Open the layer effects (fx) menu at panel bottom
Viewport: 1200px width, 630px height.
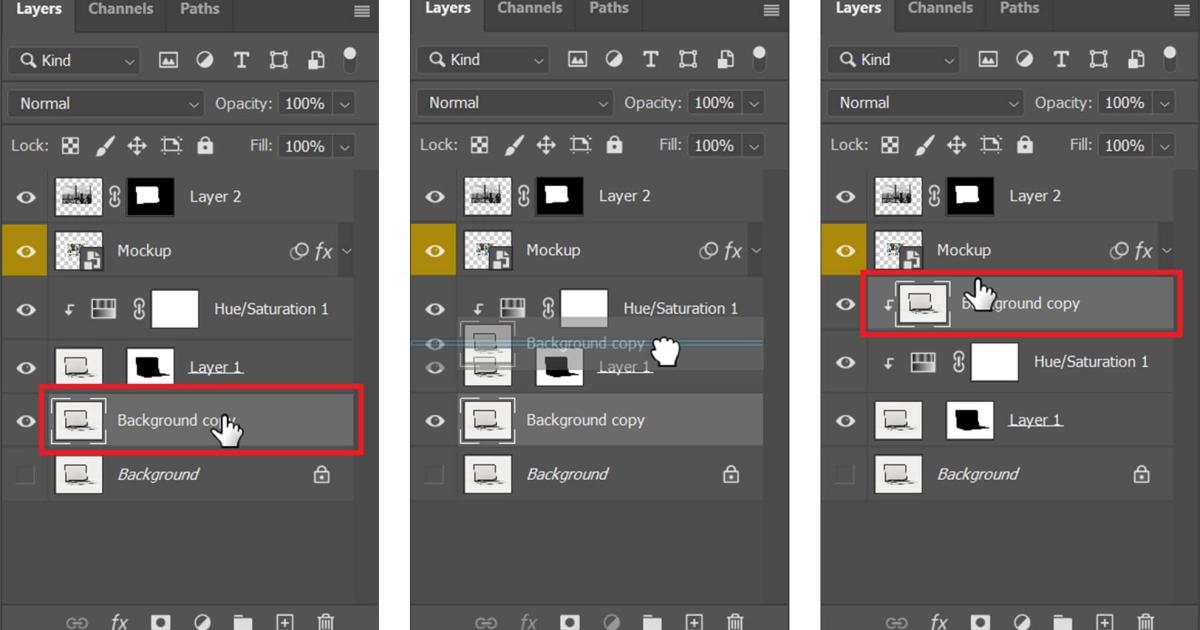pyautogui.click(x=119, y=621)
